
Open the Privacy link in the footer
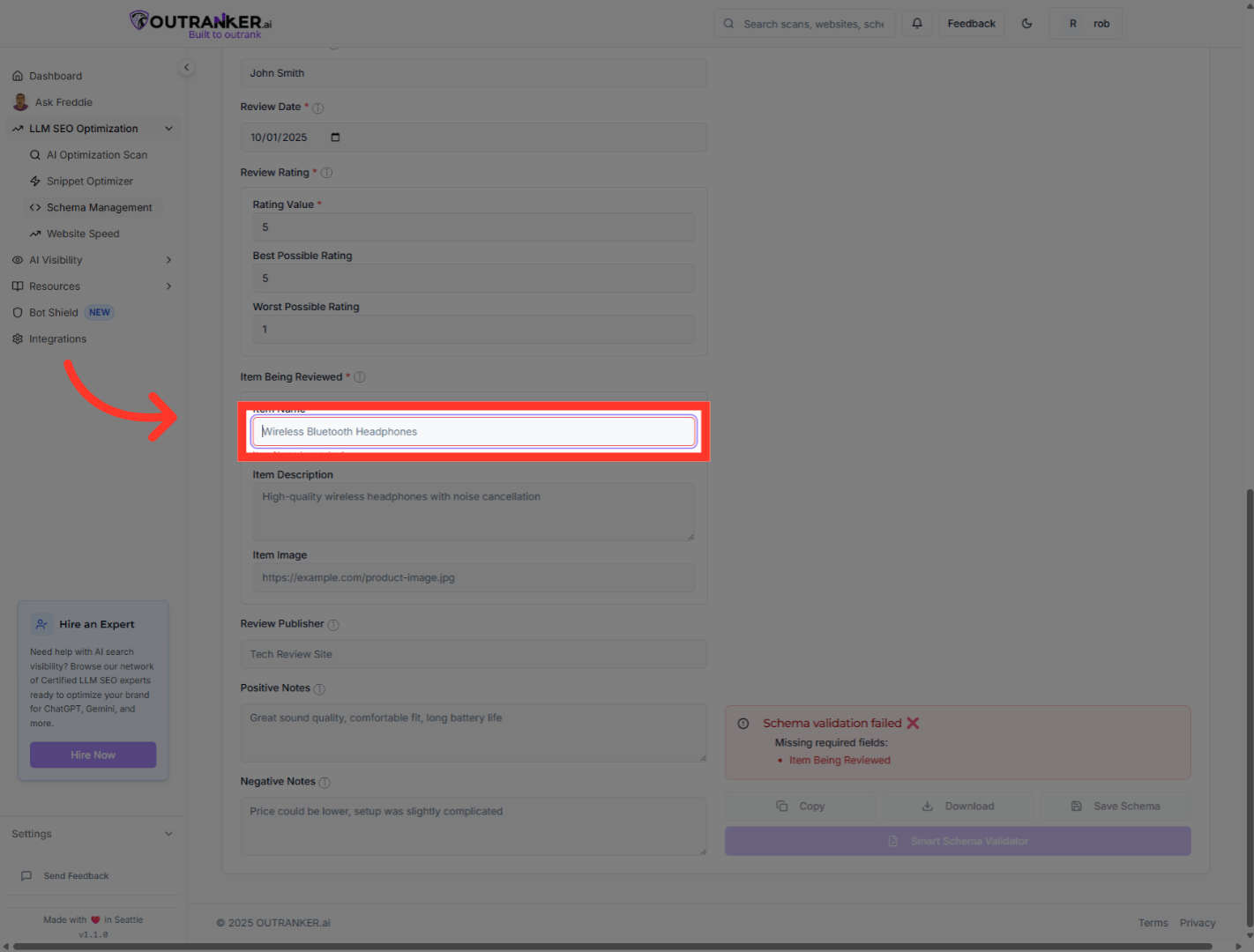(x=1198, y=923)
